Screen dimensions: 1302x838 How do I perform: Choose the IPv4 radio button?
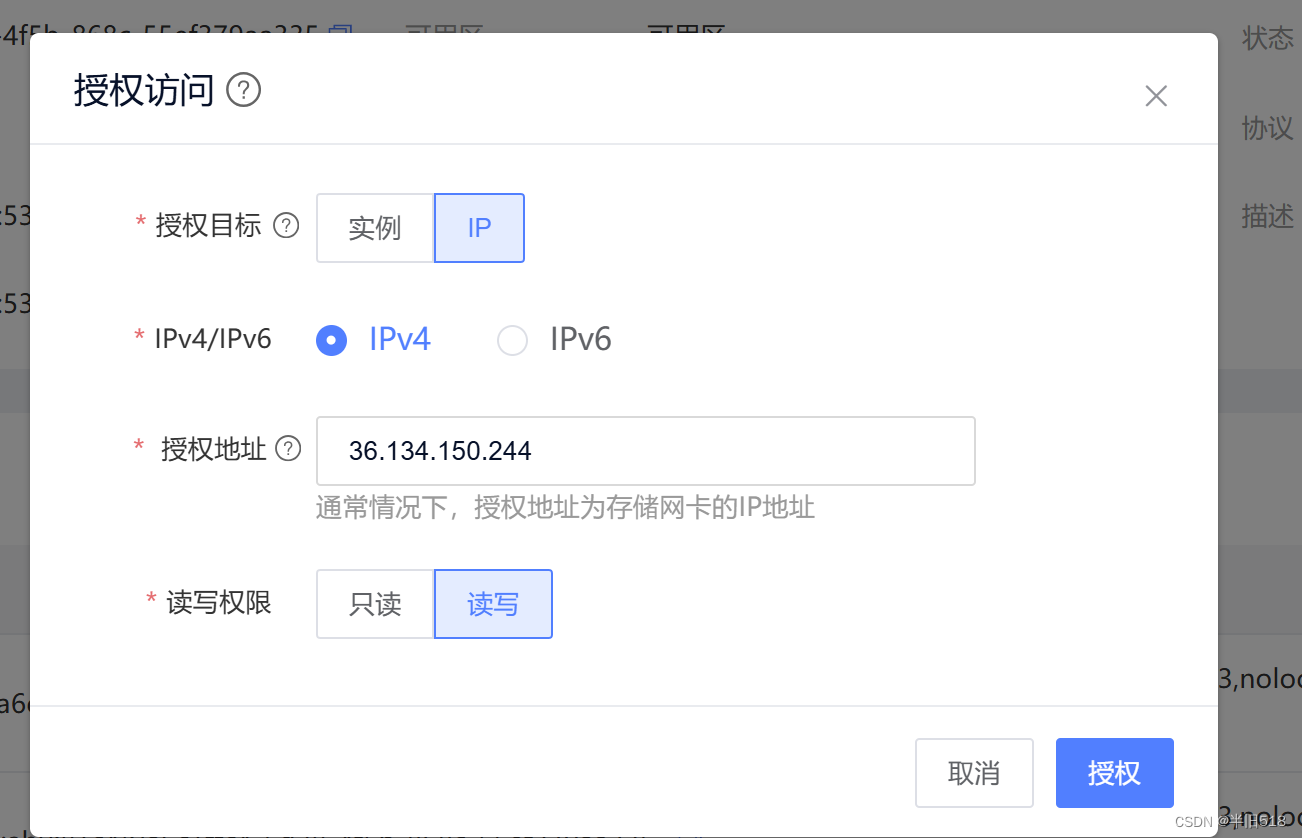[331, 341]
